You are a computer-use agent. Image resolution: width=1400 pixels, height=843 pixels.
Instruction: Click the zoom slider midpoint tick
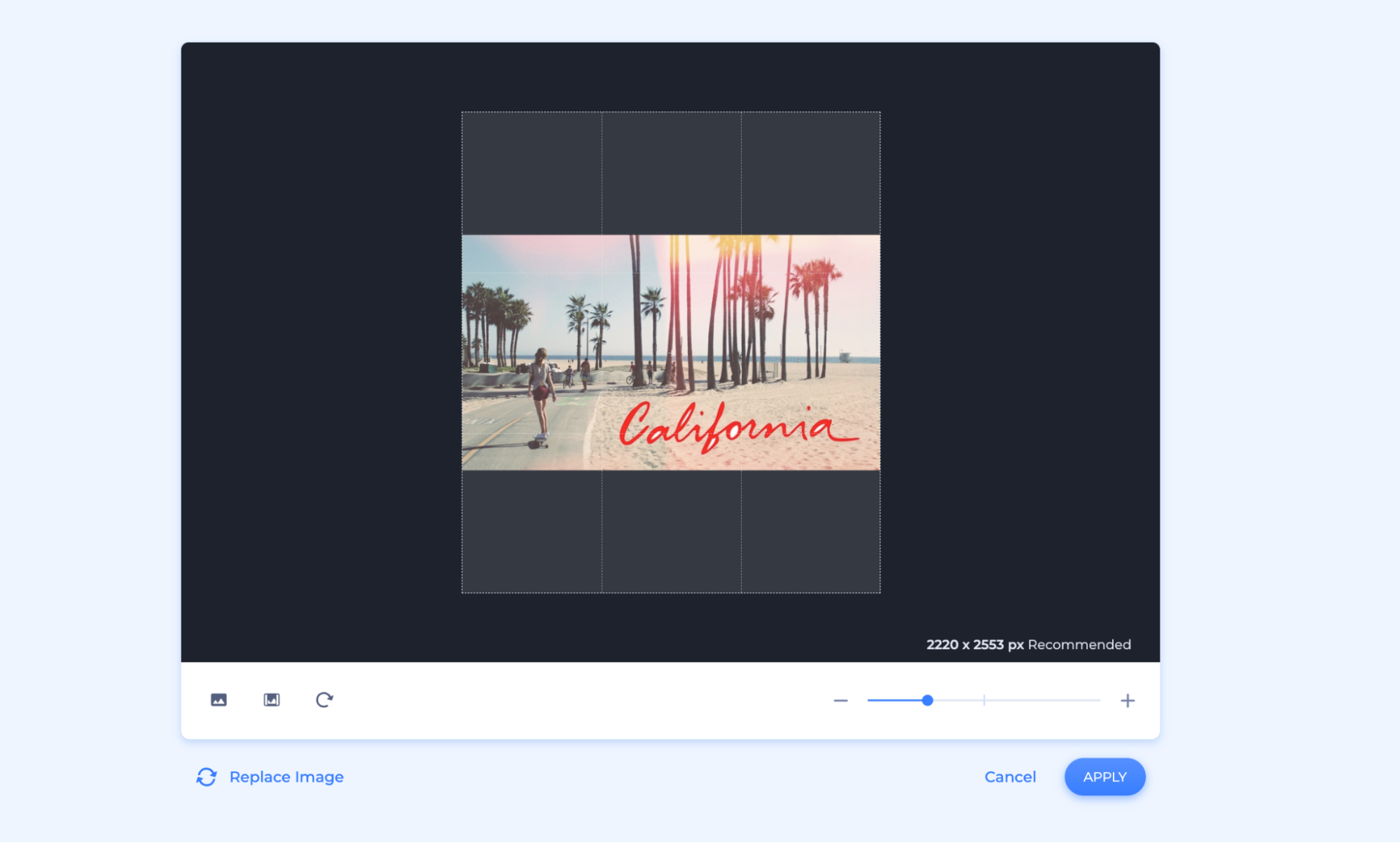[x=984, y=700]
